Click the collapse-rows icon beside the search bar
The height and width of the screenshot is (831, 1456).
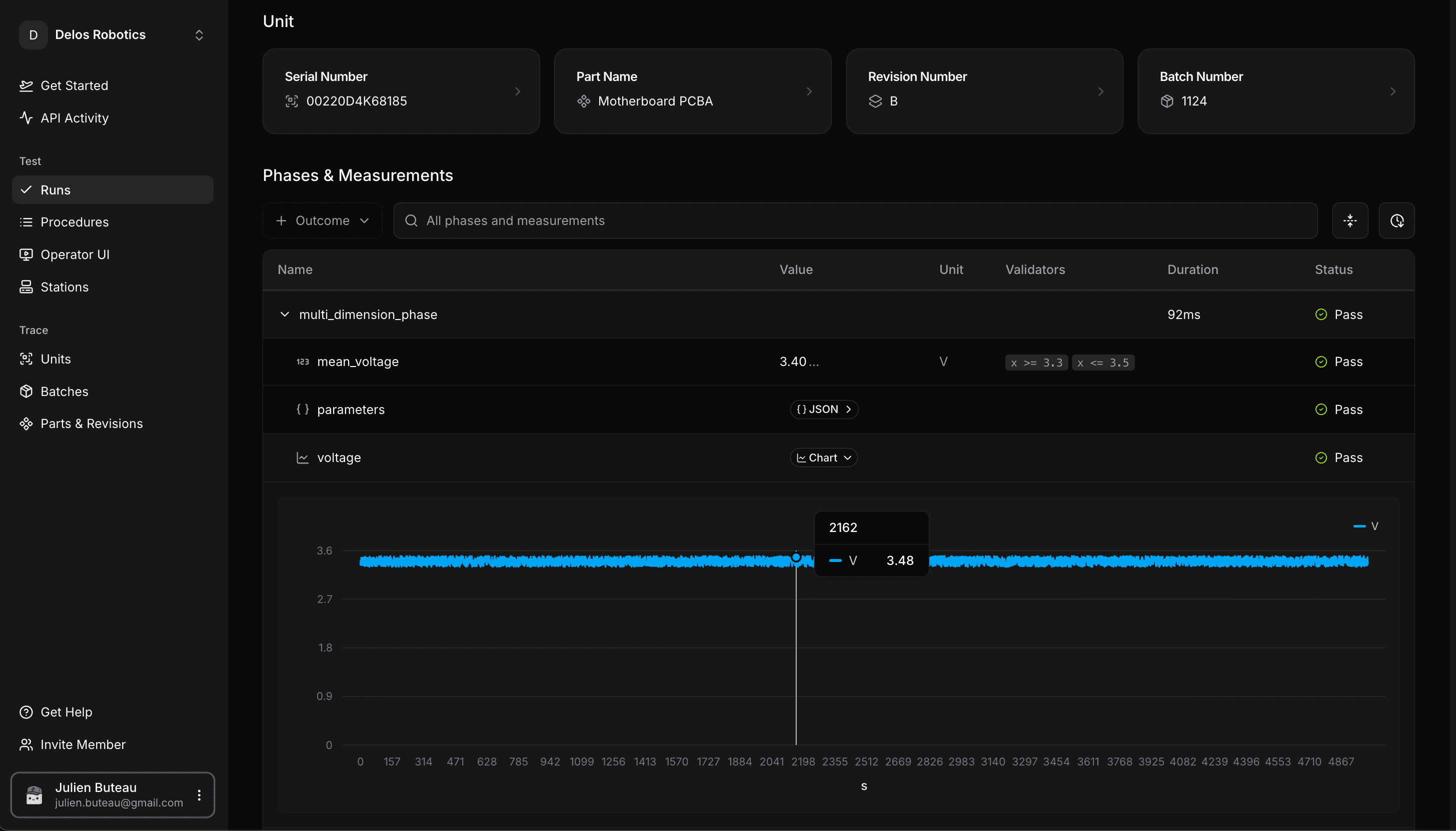coord(1349,220)
